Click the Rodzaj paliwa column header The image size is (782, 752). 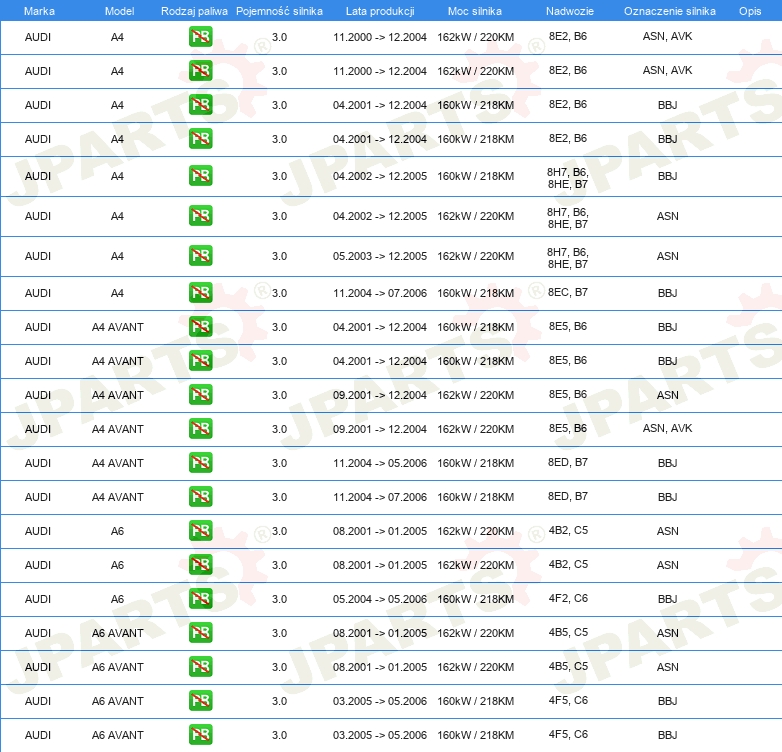pos(194,10)
